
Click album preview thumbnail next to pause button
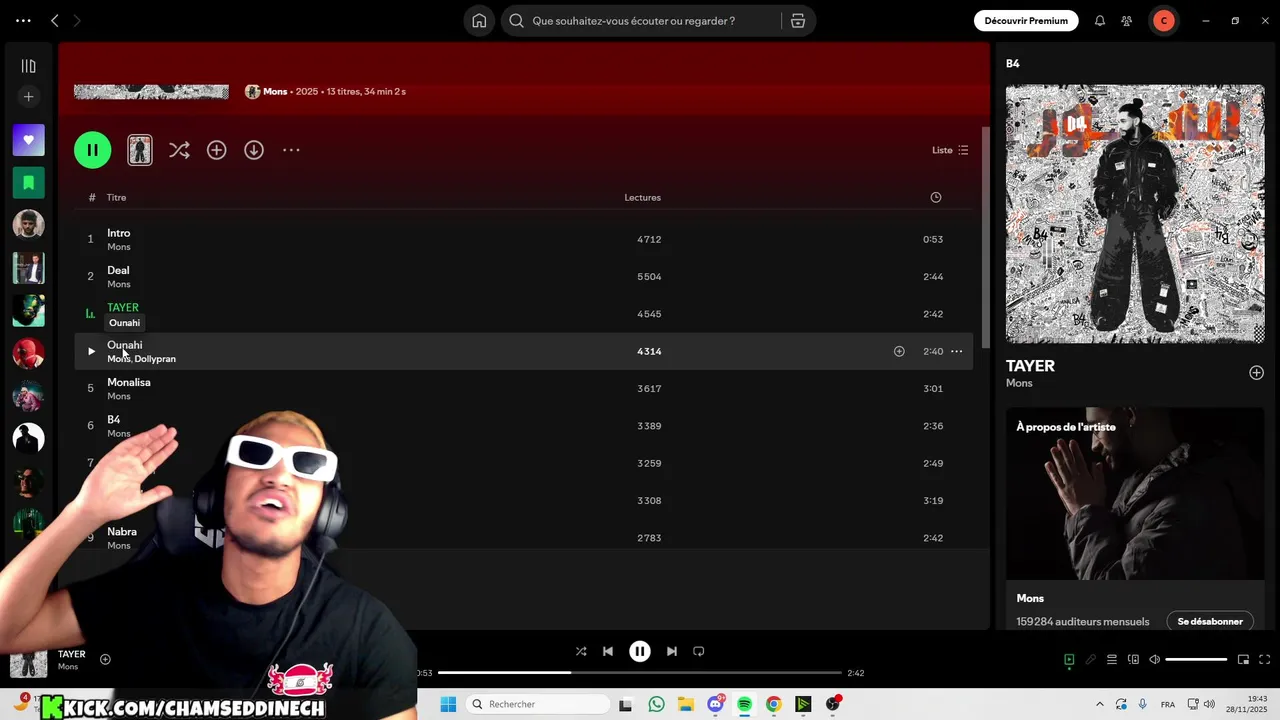point(140,150)
